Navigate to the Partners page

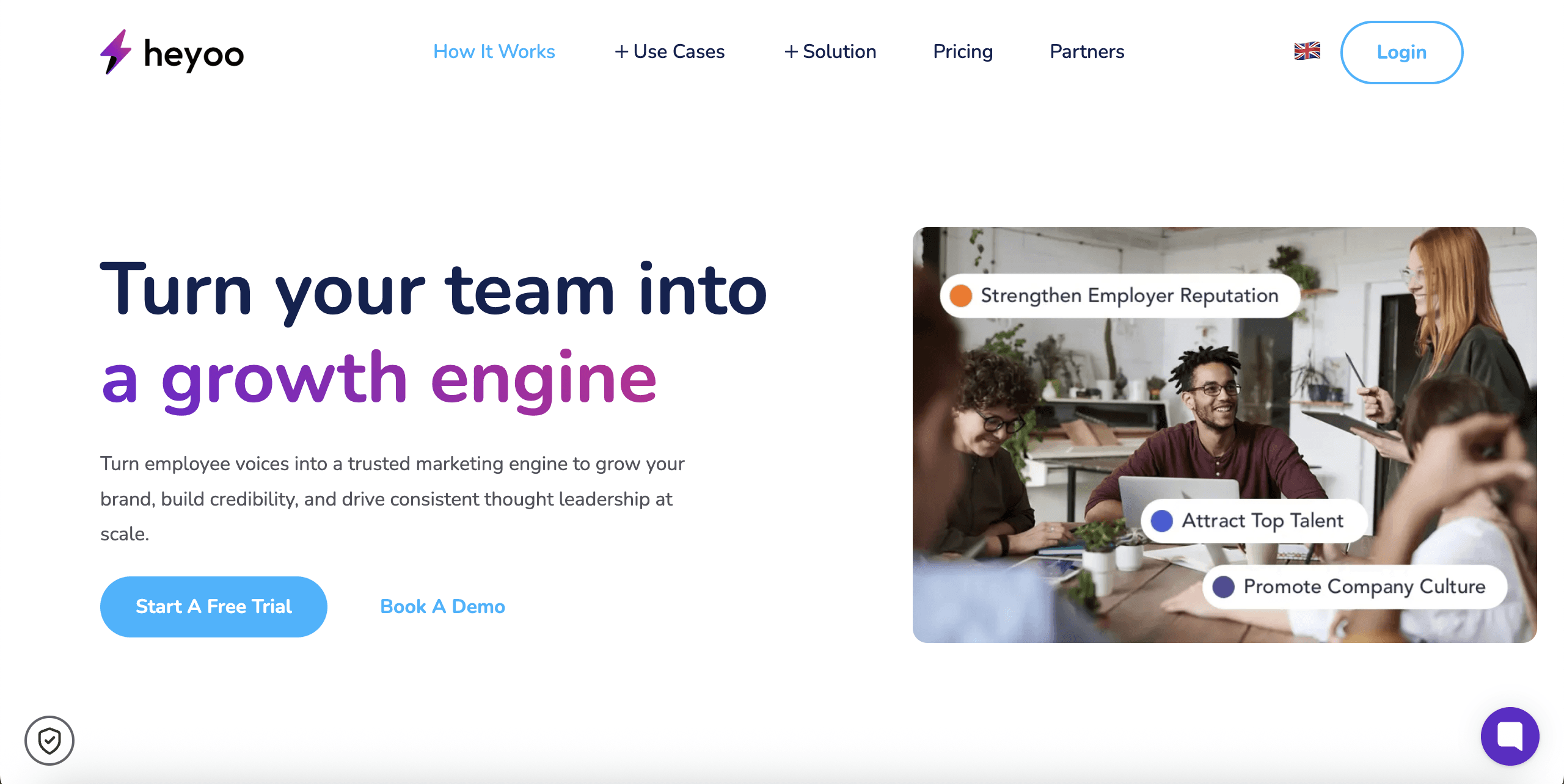[1087, 52]
